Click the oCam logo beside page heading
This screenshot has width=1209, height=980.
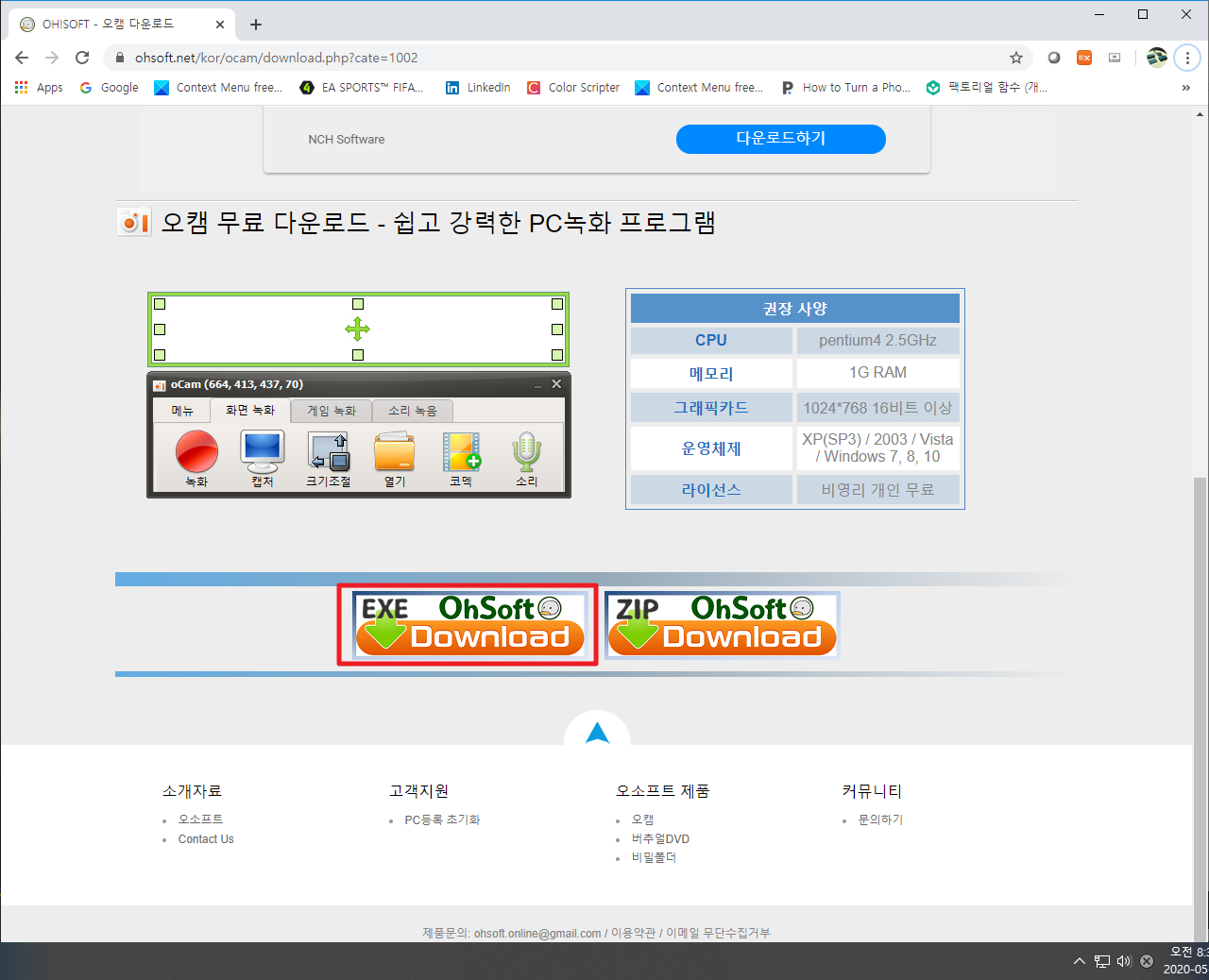[134, 222]
